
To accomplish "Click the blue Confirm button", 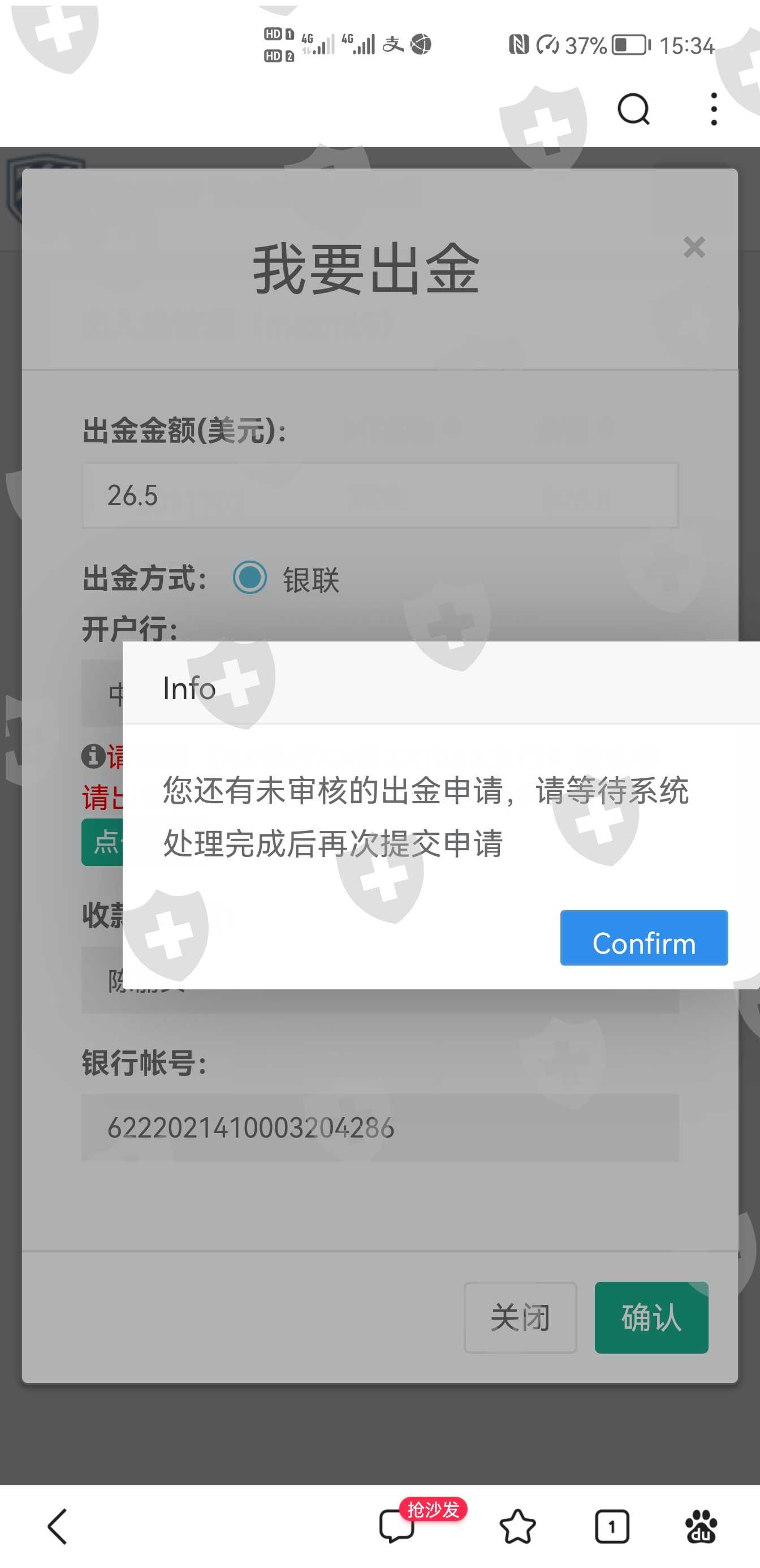I will coord(644,937).
